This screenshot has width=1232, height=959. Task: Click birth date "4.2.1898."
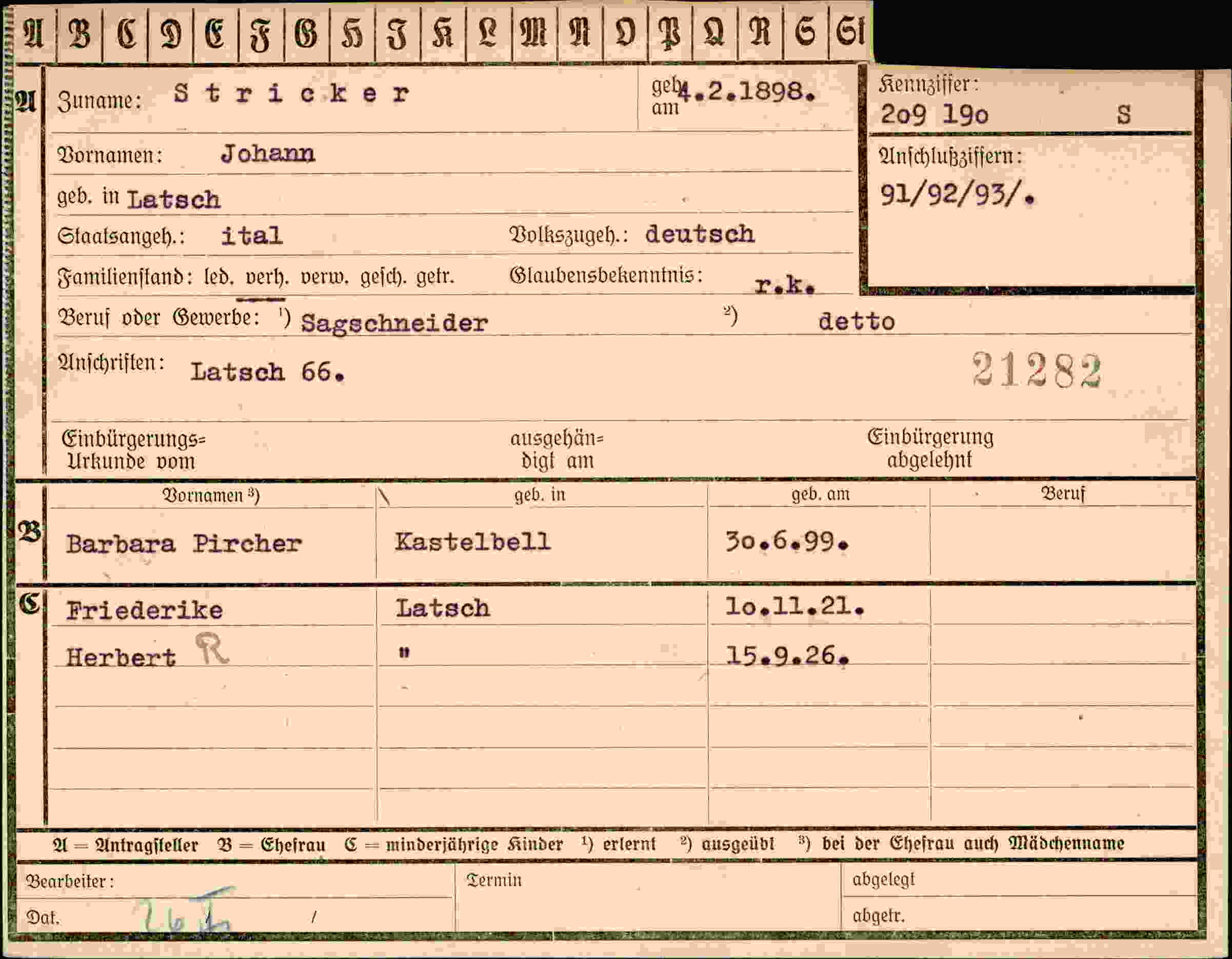click(747, 91)
